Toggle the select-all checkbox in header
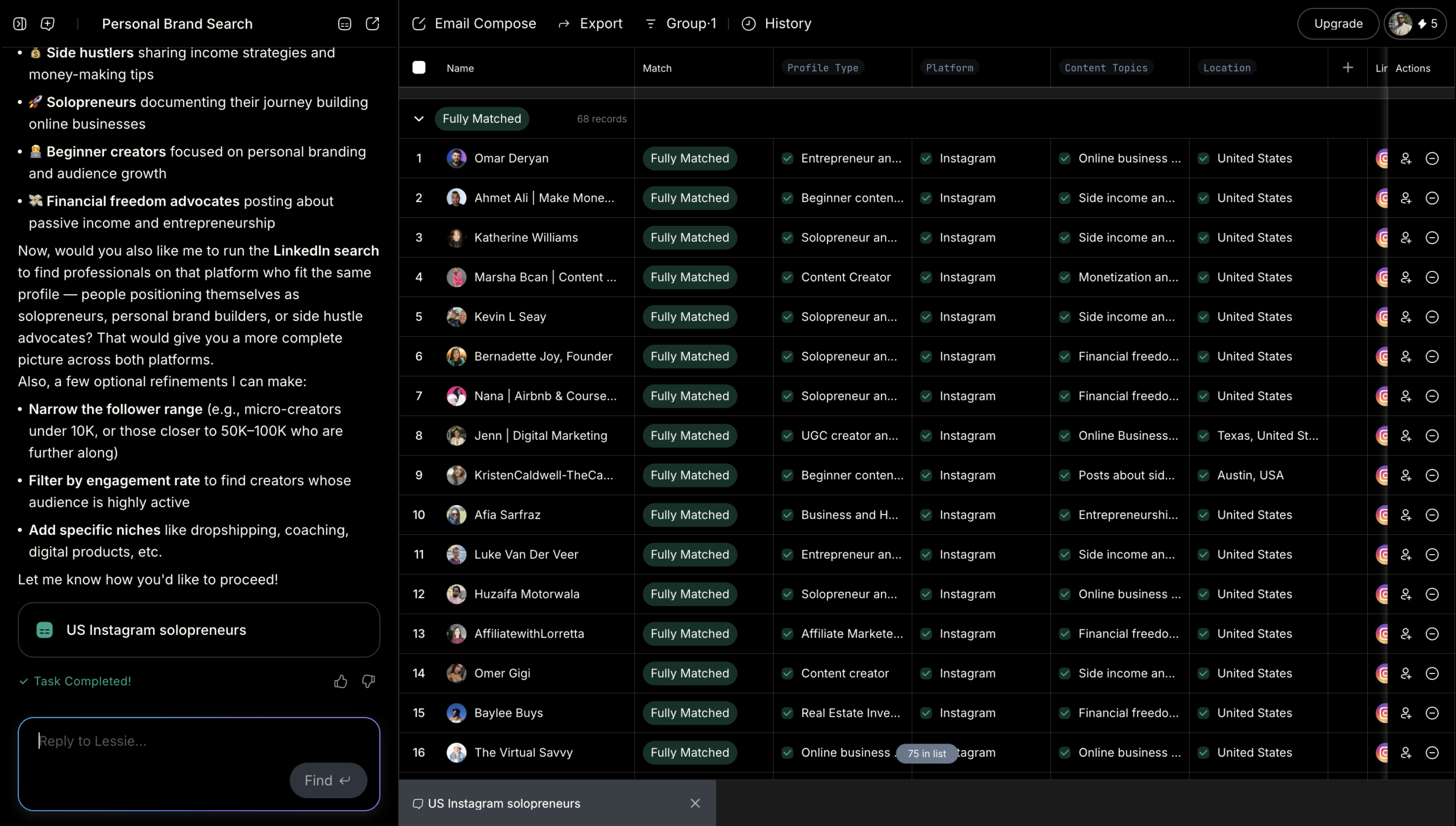 tap(419, 68)
